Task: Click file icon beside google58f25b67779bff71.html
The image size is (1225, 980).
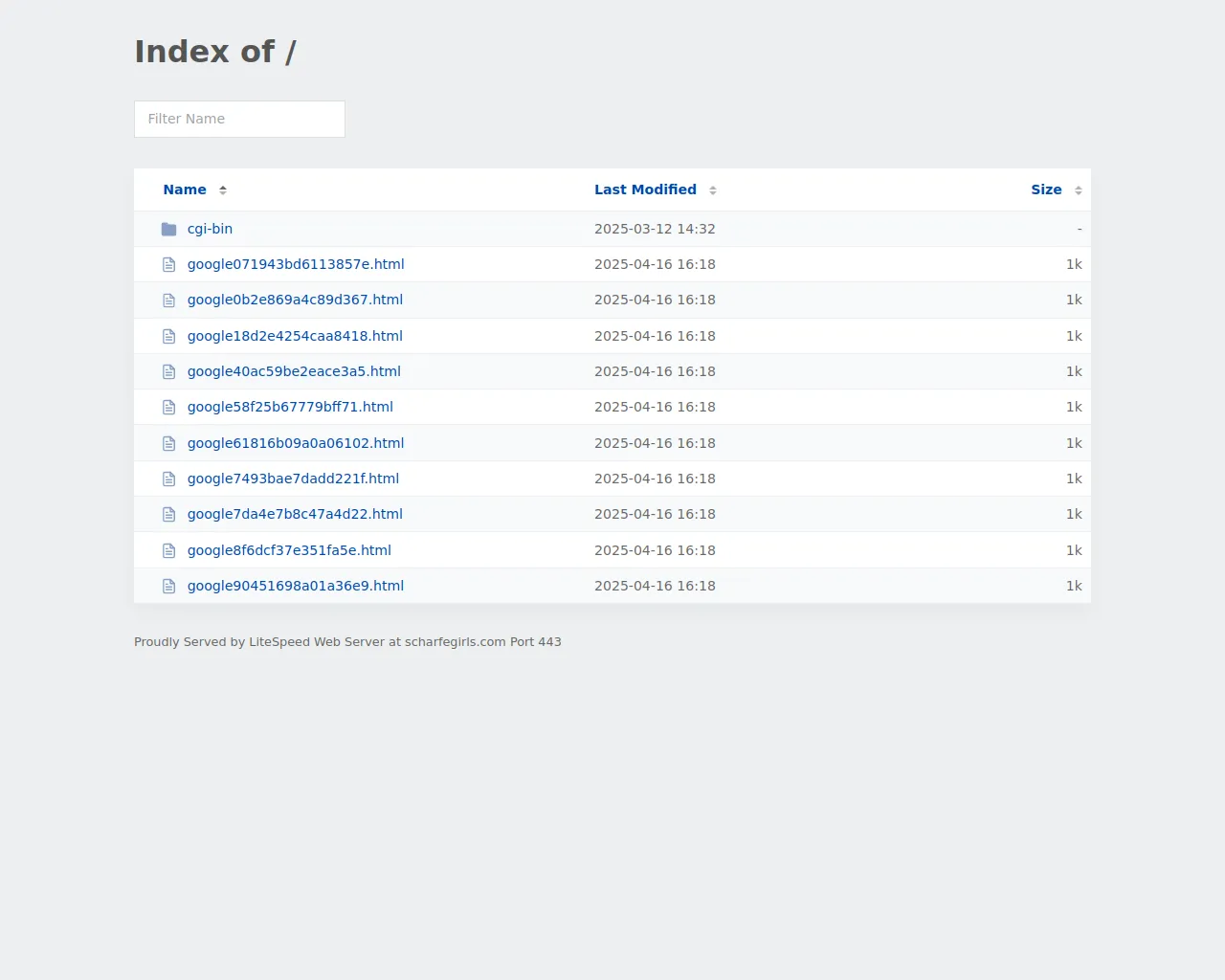Action: (169, 408)
